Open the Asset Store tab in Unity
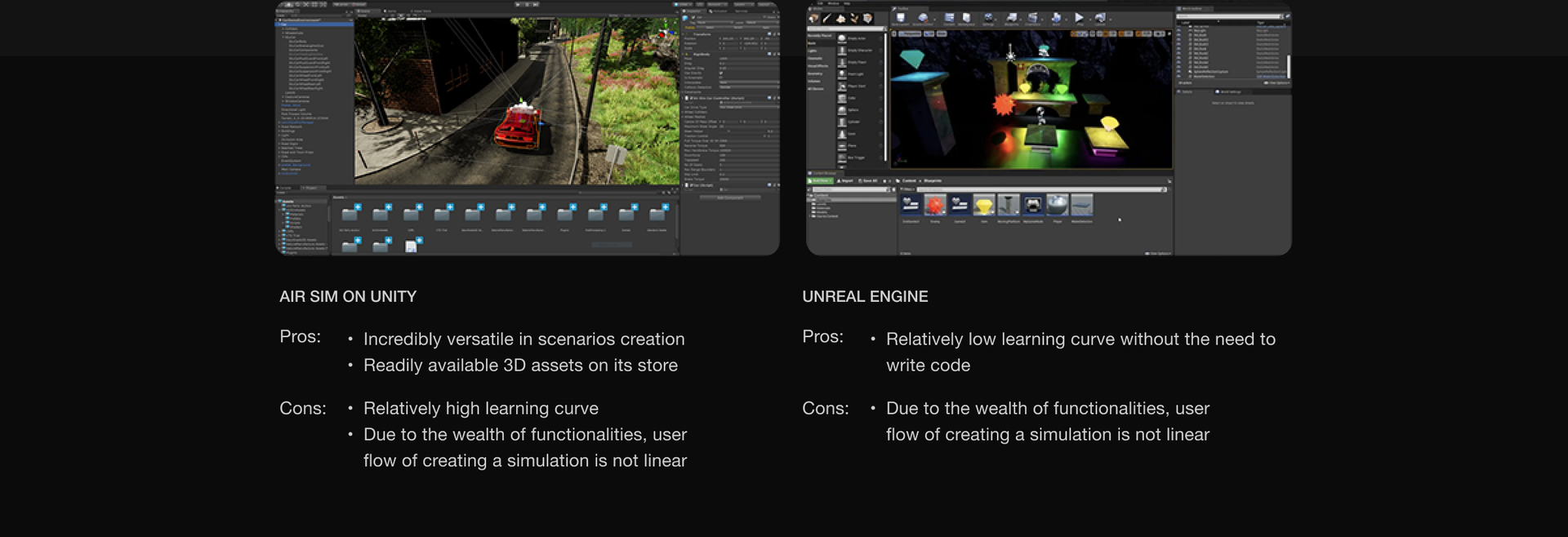The width and height of the screenshot is (1568, 537). (x=421, y=11)
